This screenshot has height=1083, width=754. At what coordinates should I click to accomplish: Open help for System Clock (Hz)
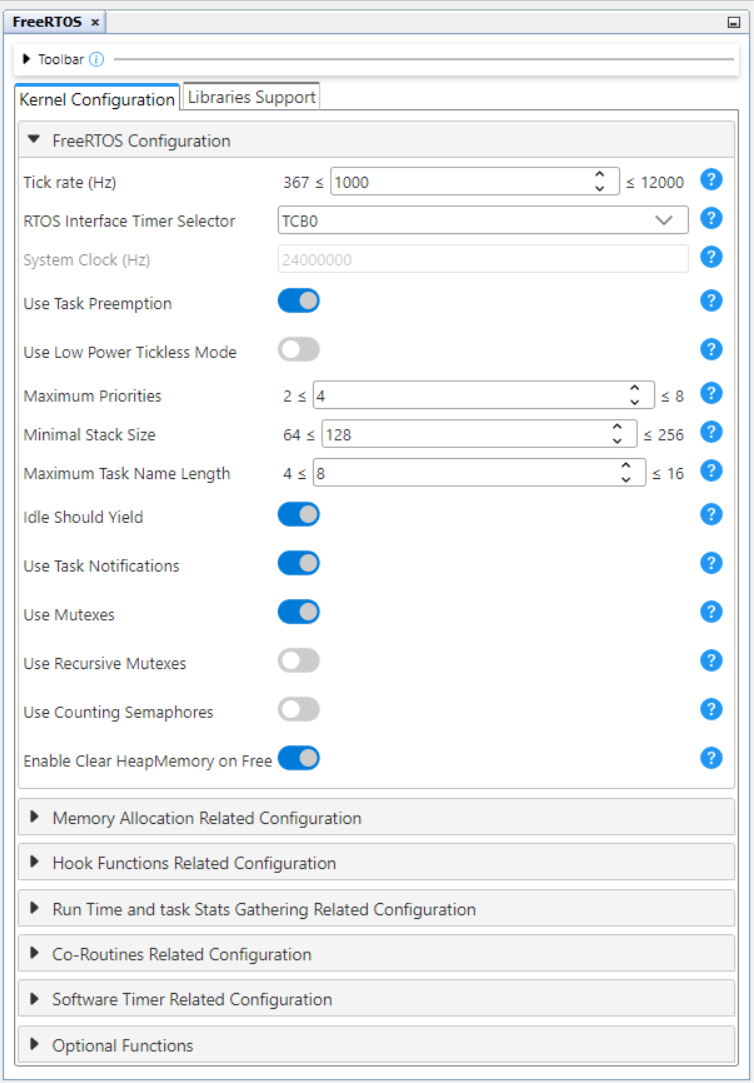click(711, 257)
